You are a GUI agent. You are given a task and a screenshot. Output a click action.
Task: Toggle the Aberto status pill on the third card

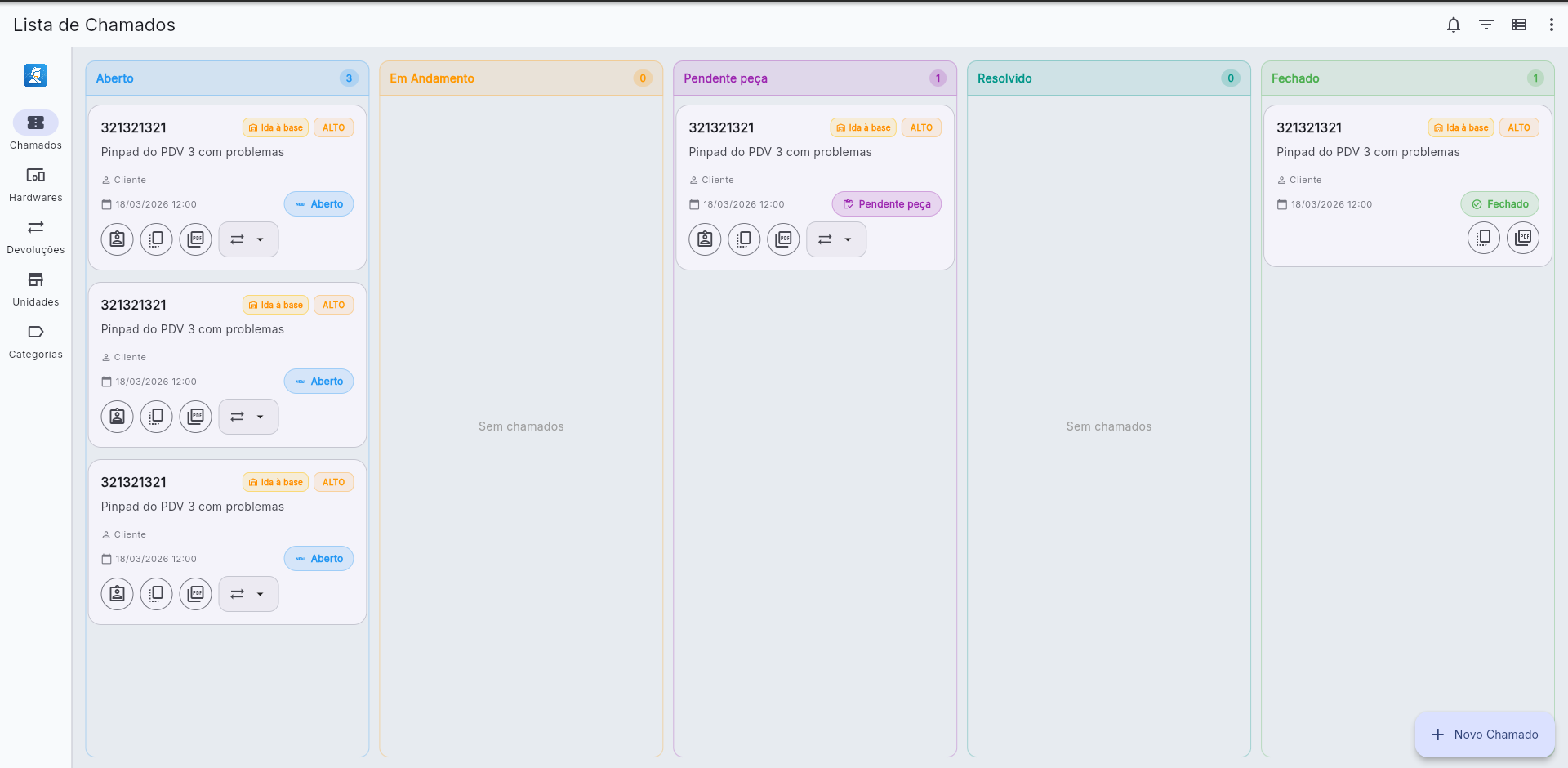click(318, 558)
